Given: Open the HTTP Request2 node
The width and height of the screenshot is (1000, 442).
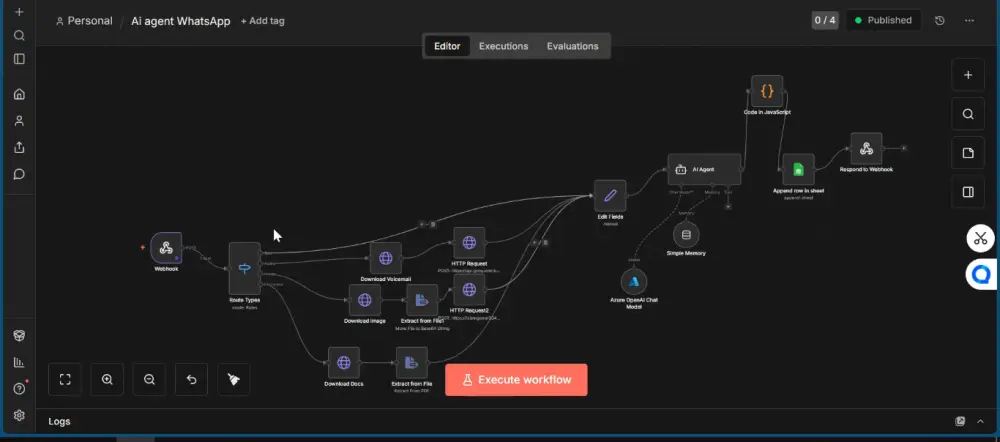Looking at the screenshot, I should [x=469, y=290].
